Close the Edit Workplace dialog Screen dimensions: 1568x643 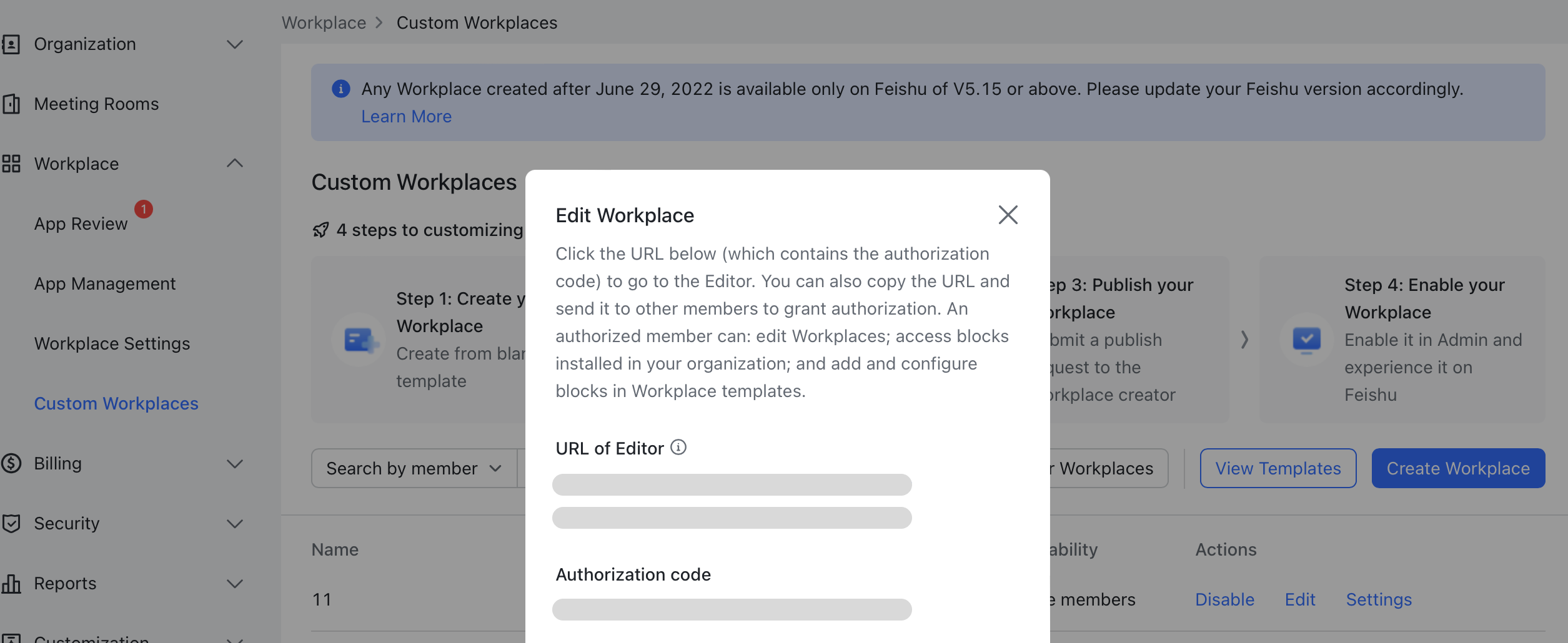click(1008, 215)
